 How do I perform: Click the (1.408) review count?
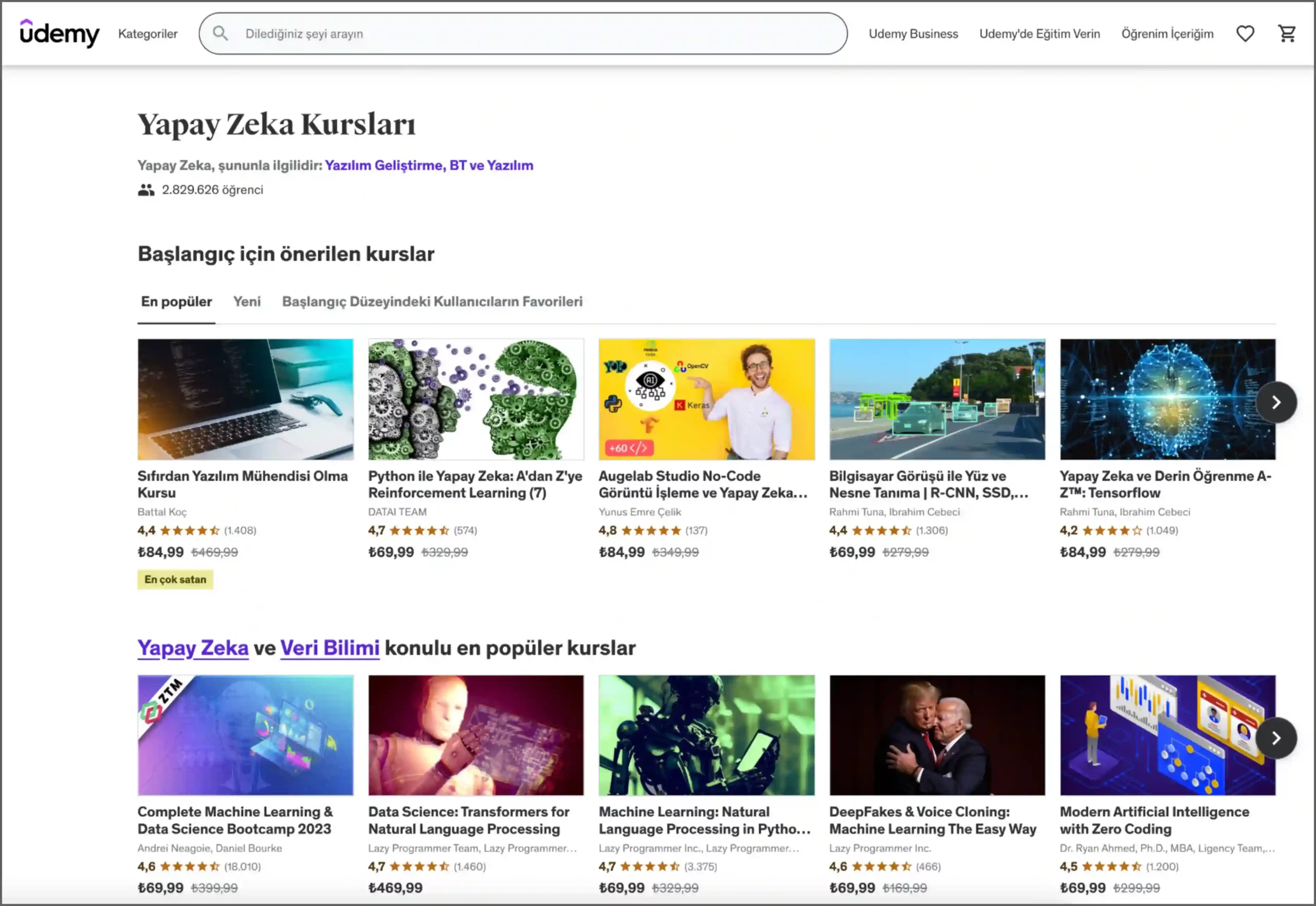pos(240,531)
